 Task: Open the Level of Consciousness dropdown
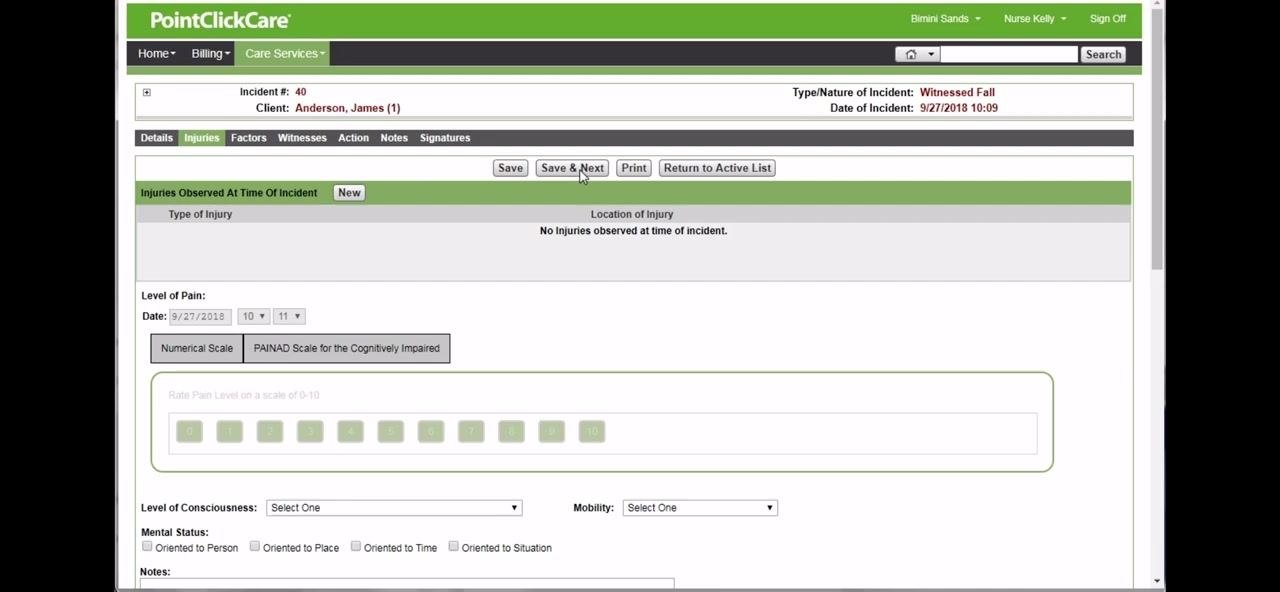pyautogui.click(x=394, y=508)
